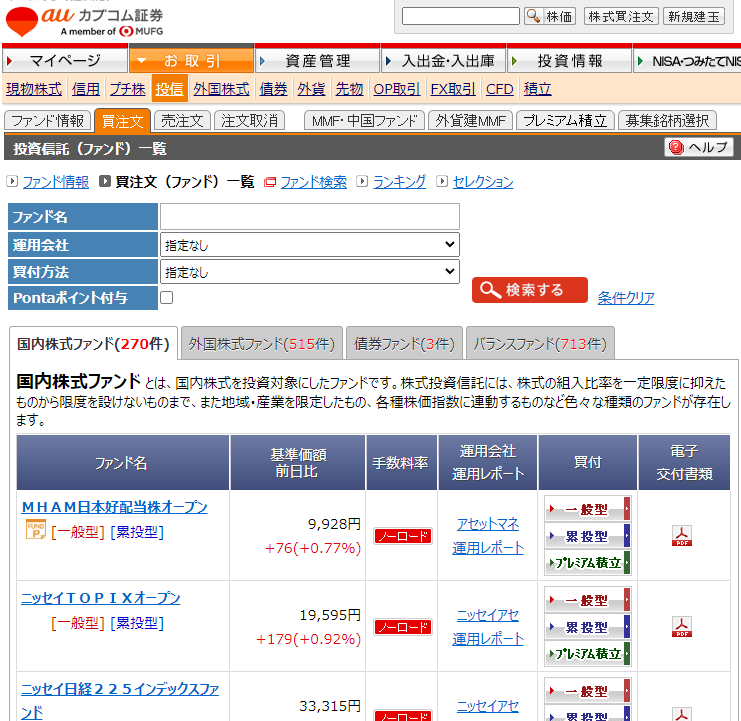The width and height of the screenshot is (741, 721).
Task: Select OP取引 submenu link
Action: (x=396, y=89)
